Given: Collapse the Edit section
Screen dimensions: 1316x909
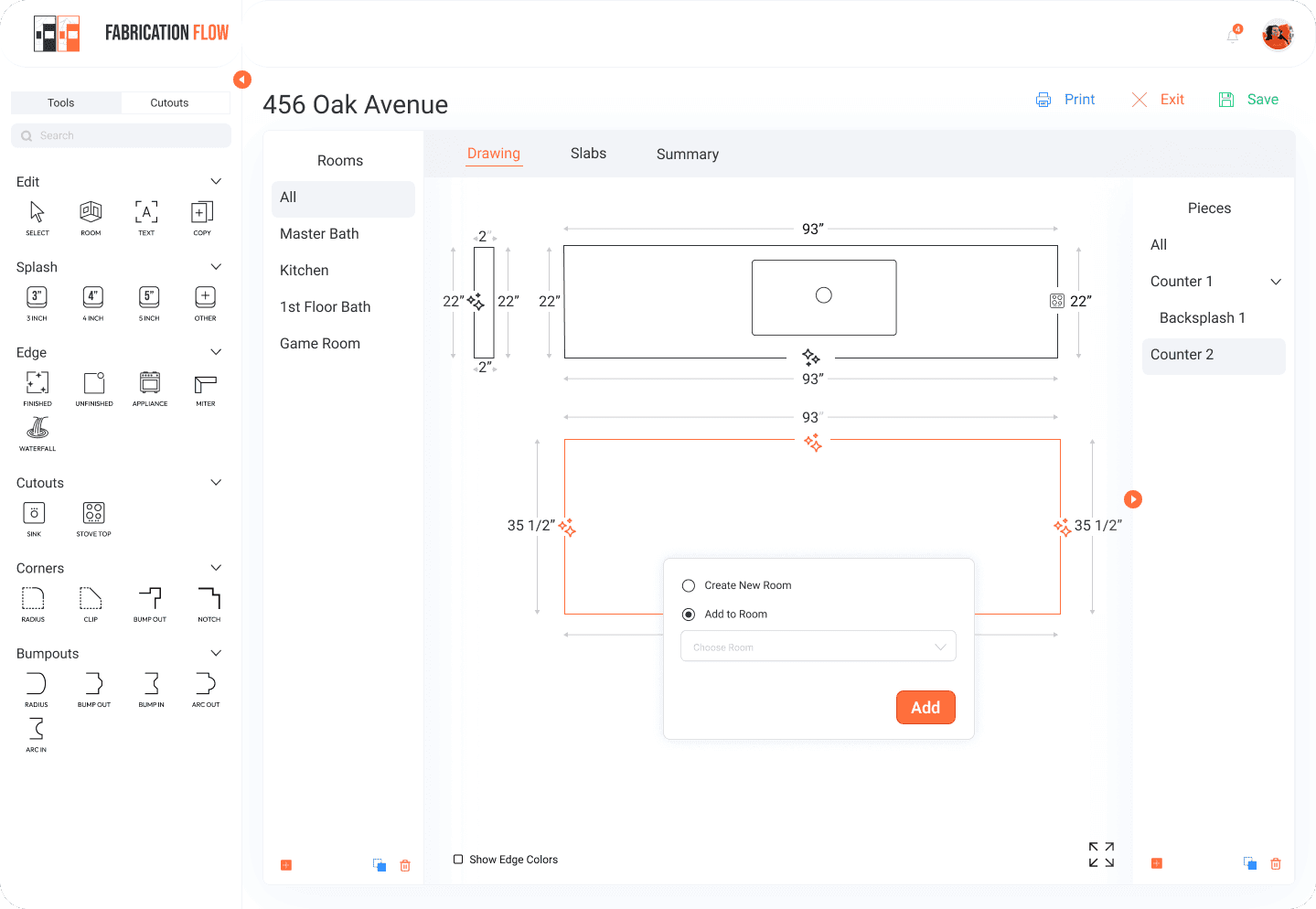Looking at the screenshot, I should 216,181.
